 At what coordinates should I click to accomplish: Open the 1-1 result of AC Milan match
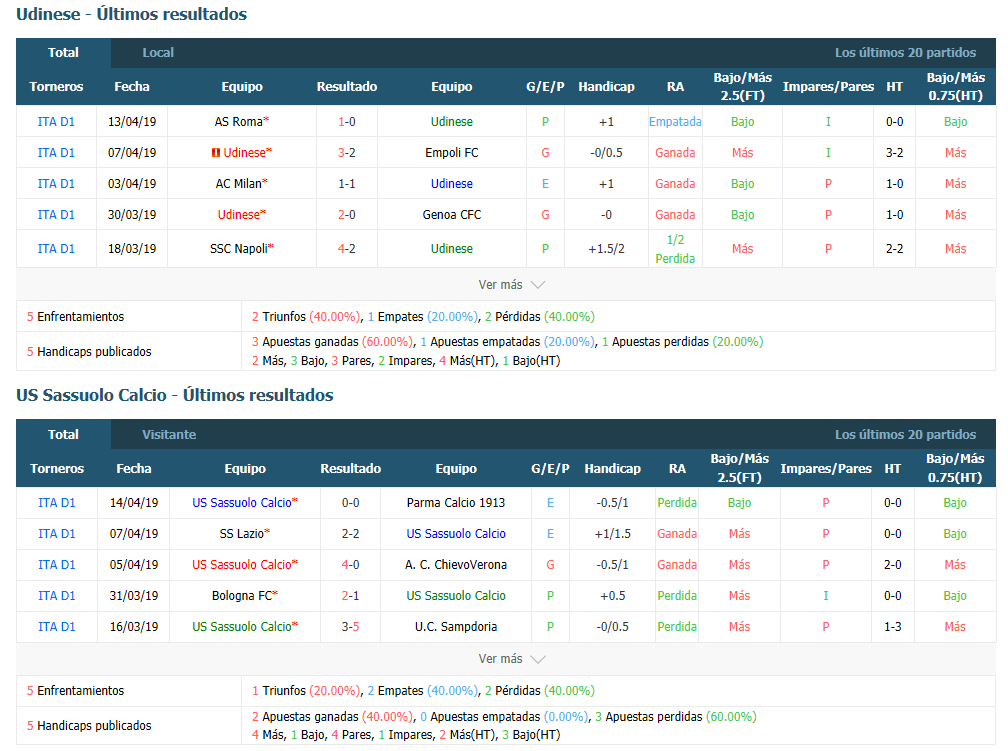tap(347, 184)
